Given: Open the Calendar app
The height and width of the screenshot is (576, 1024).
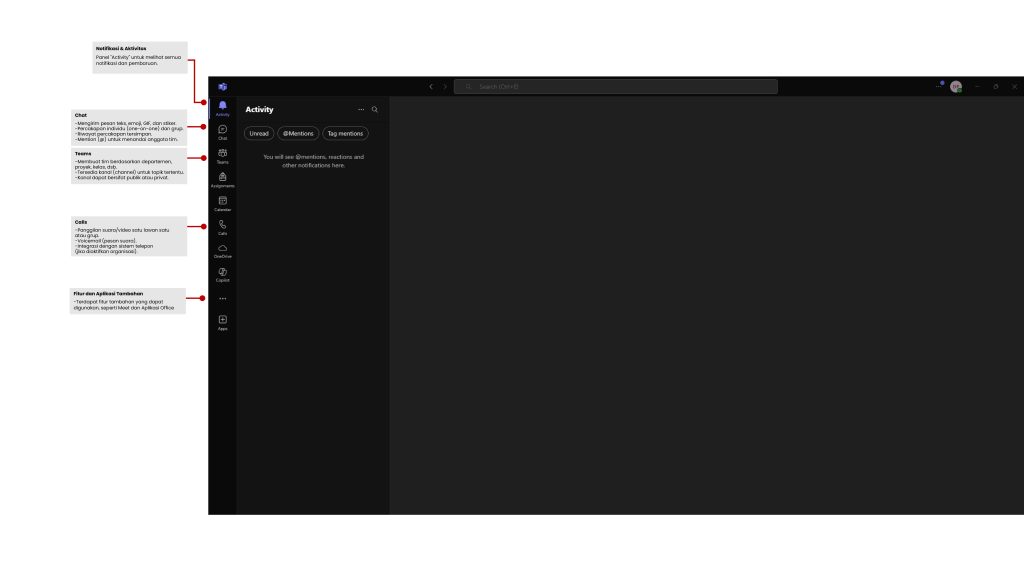Looking at the screenshot, I should click(222, 203).
